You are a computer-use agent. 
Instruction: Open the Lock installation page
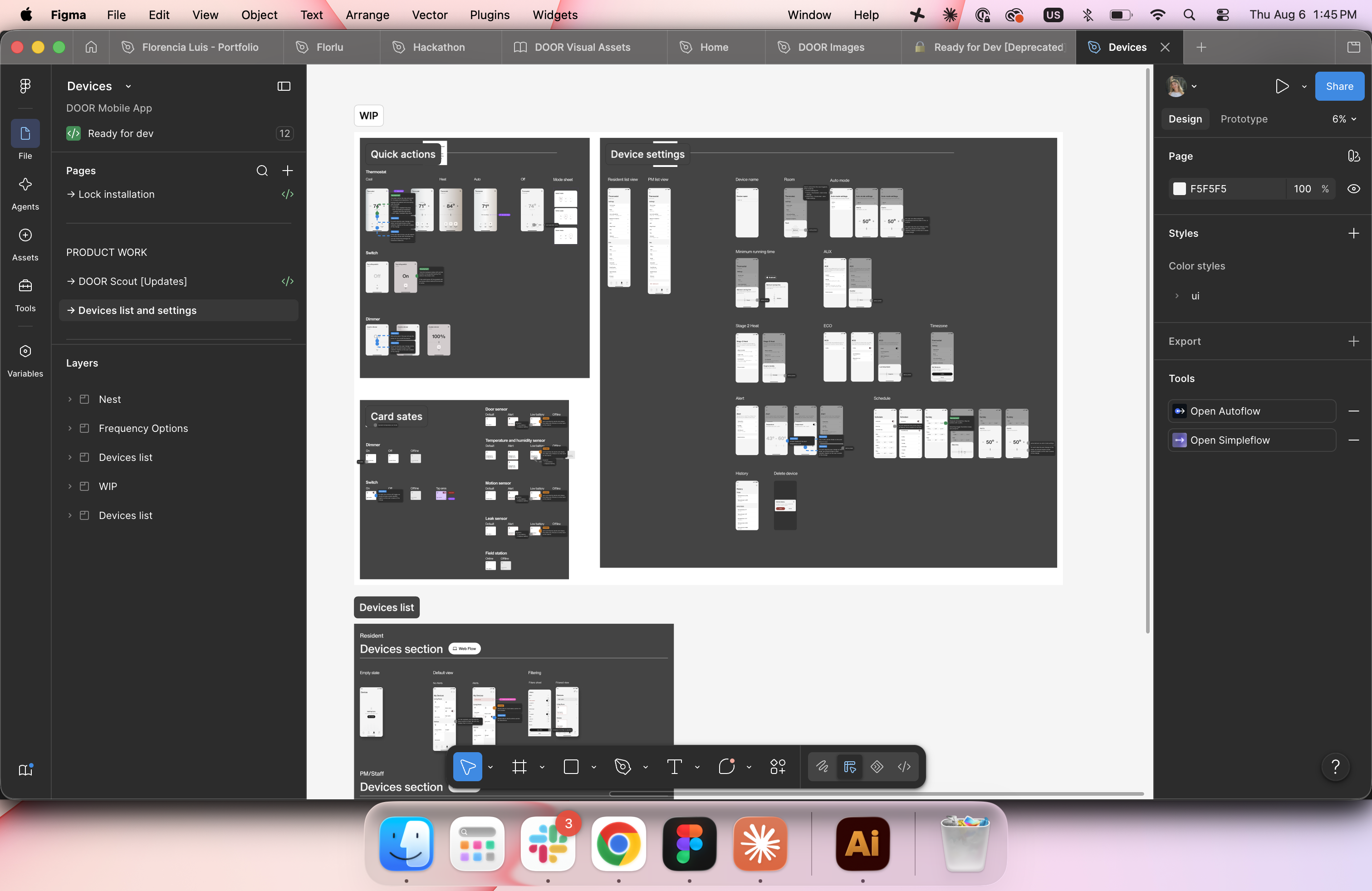(x=179, y=194)
